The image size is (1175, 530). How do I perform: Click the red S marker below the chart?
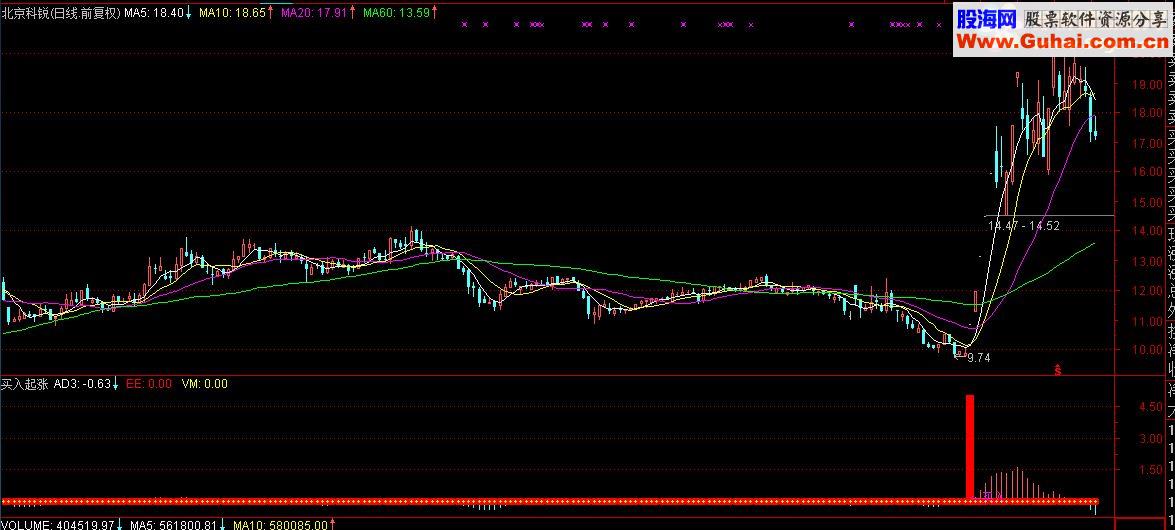click(1057, 370)
